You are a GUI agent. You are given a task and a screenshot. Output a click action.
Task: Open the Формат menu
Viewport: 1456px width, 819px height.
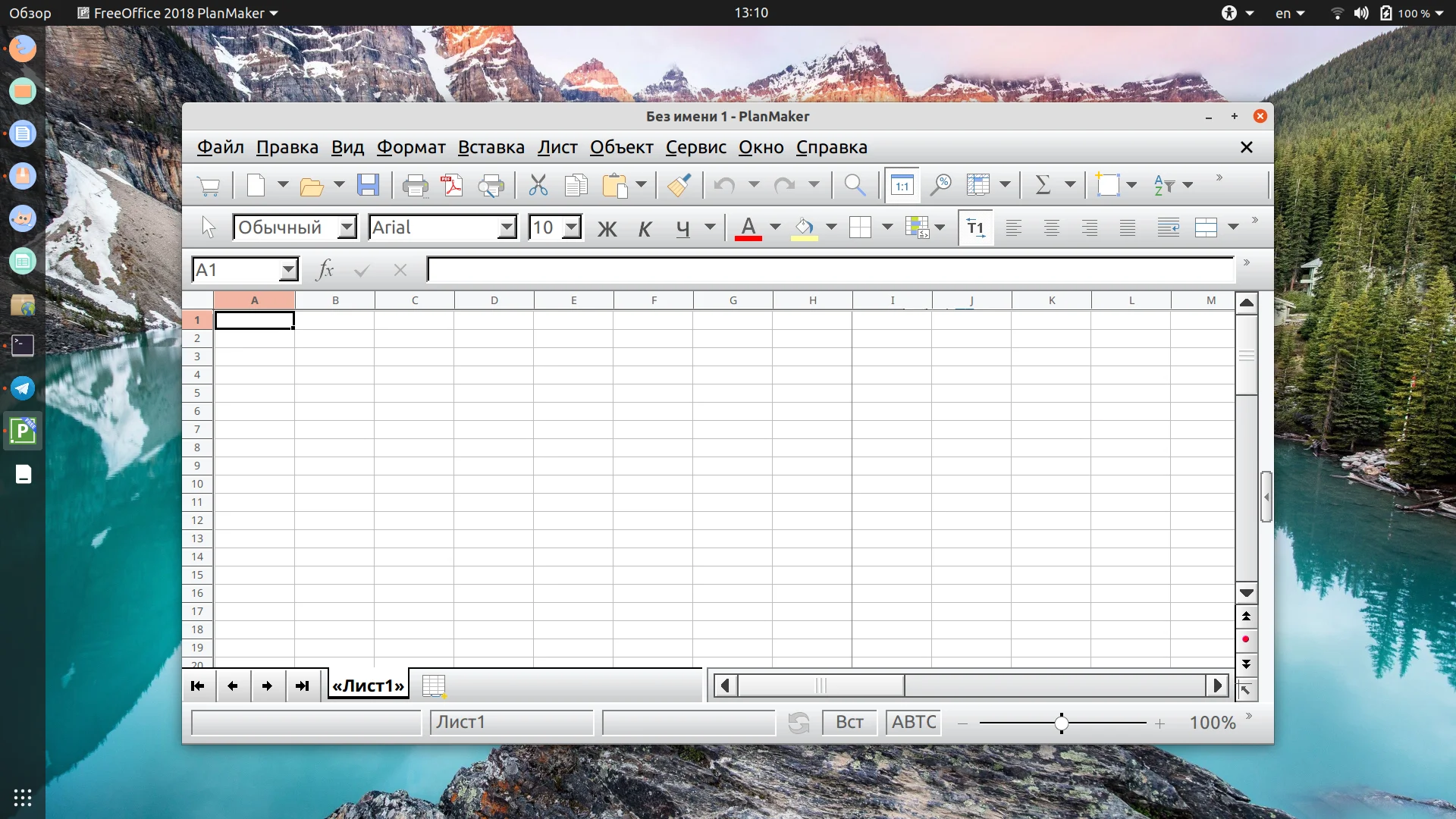point(411,147)
